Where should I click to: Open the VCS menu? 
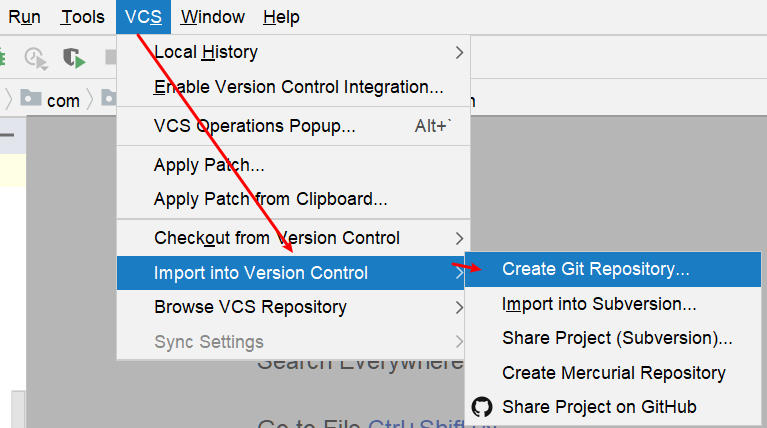[x=143, y=17]
